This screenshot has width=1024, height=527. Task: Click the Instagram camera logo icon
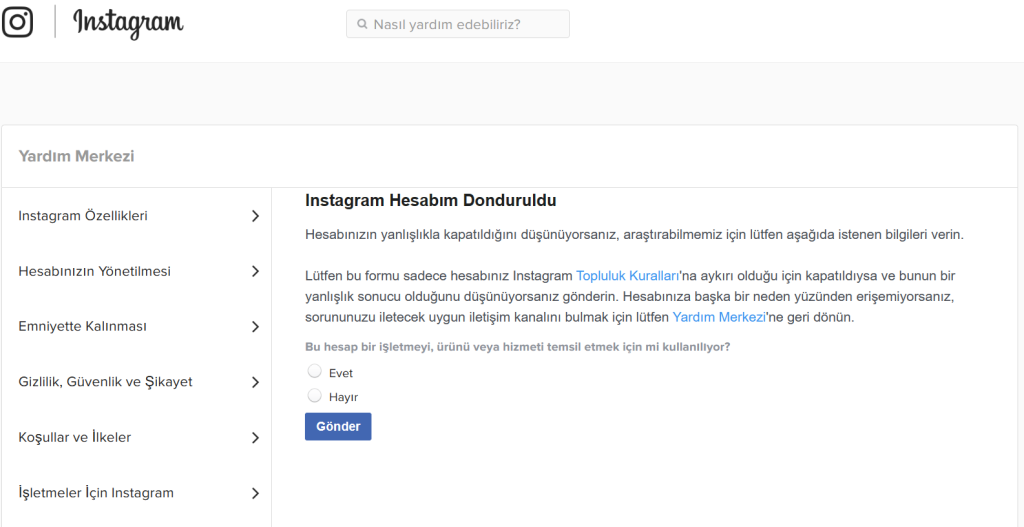click(17, 22)
